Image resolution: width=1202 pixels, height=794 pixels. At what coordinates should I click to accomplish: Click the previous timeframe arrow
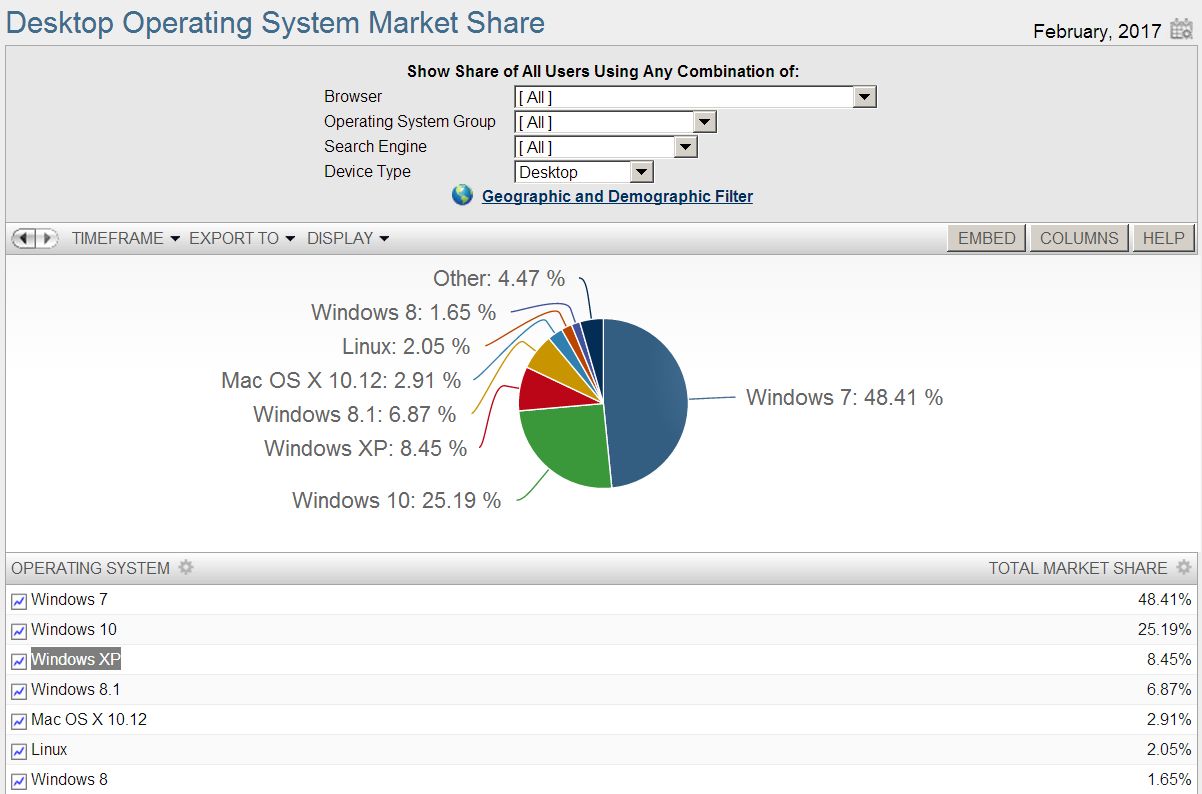[x=25, y=238]
